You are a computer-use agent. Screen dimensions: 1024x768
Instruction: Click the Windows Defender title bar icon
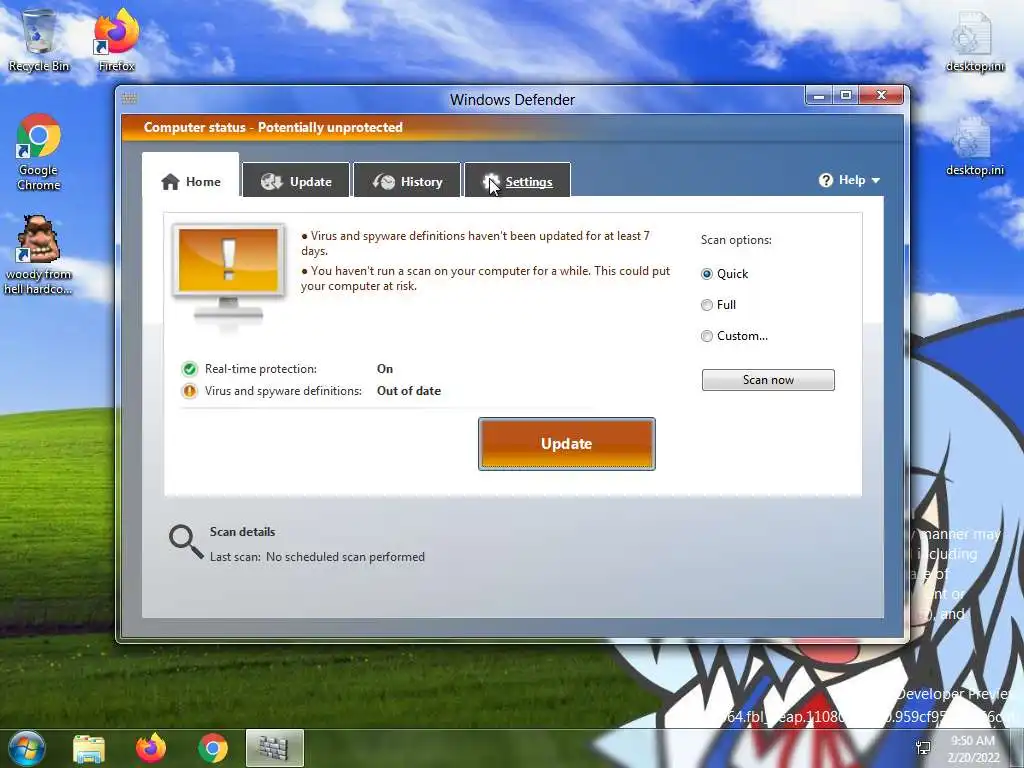click(x=129, y=99)
